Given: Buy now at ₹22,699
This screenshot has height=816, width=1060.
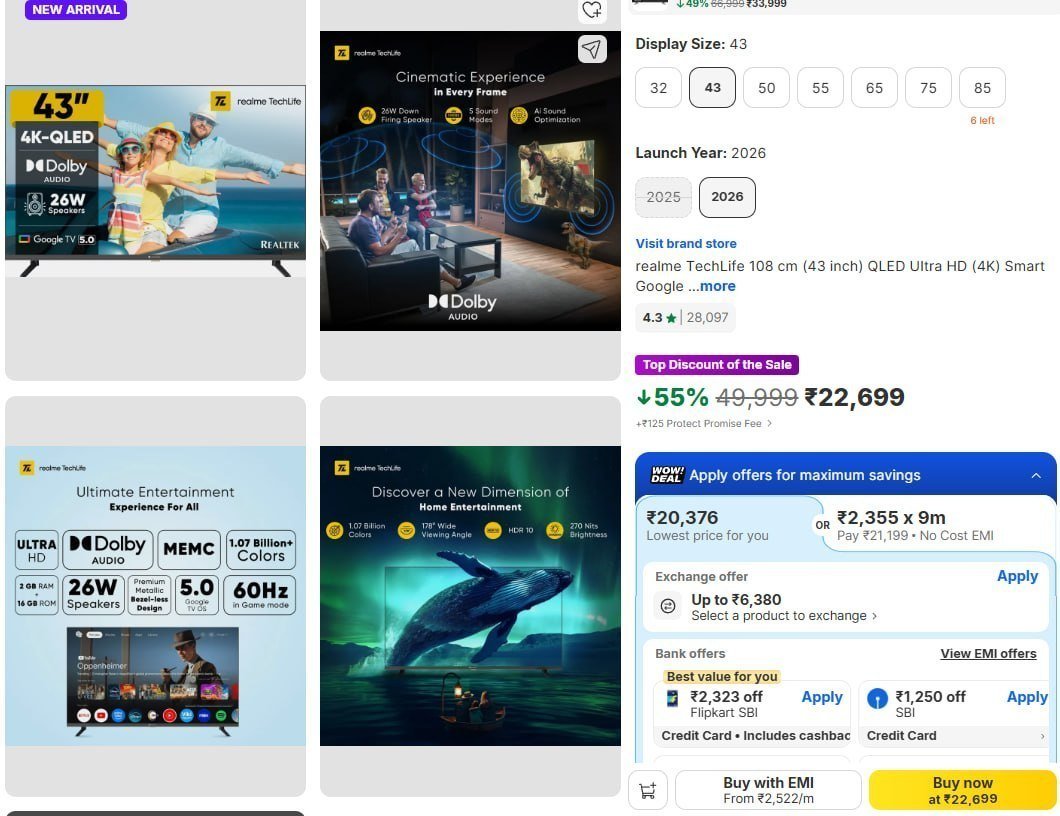Looking at the screenshot, I should [963, 790].
